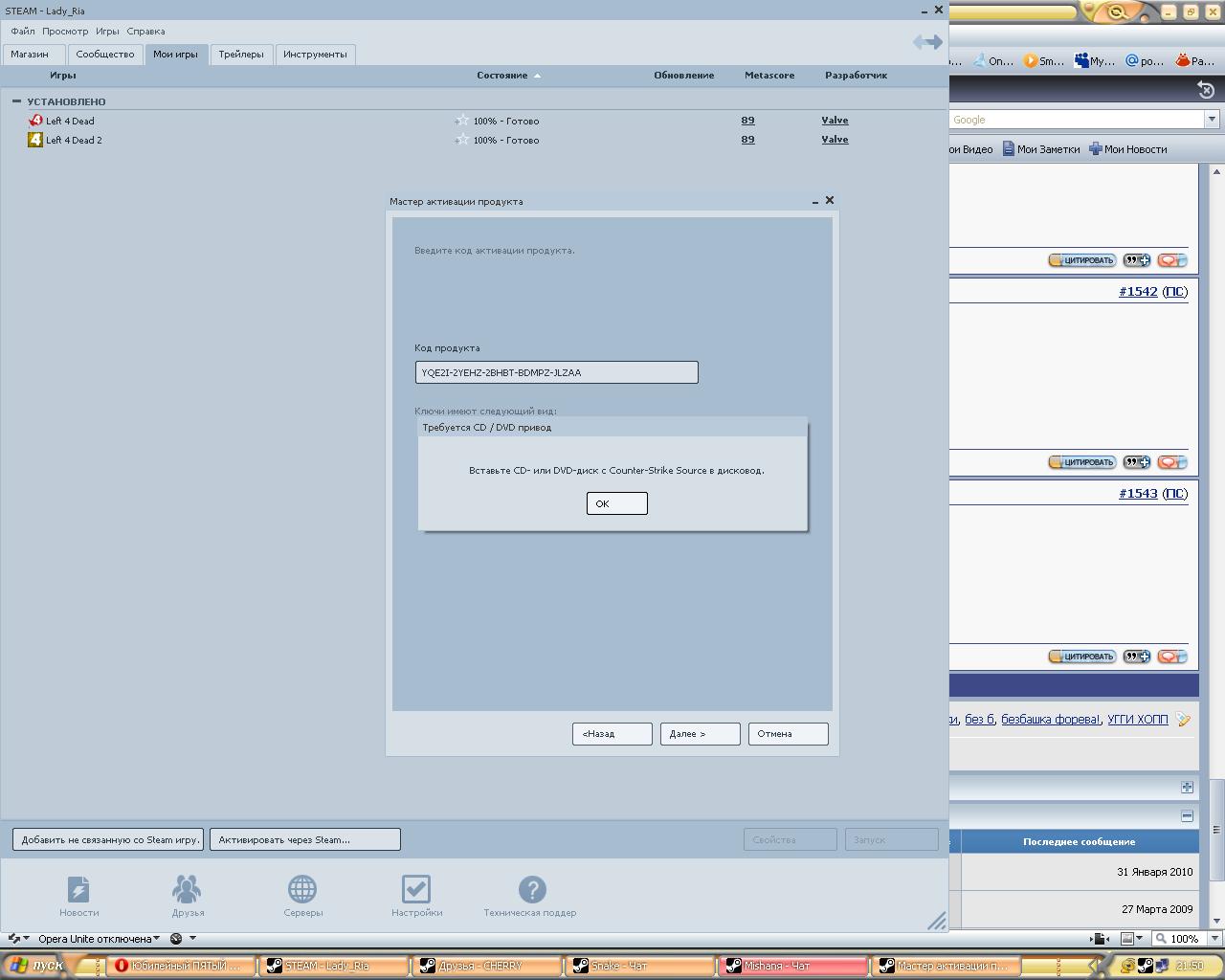Click the Далее button in activation wizard
The height and width of the screenshot is (980, 1225).
pos(701,734)
